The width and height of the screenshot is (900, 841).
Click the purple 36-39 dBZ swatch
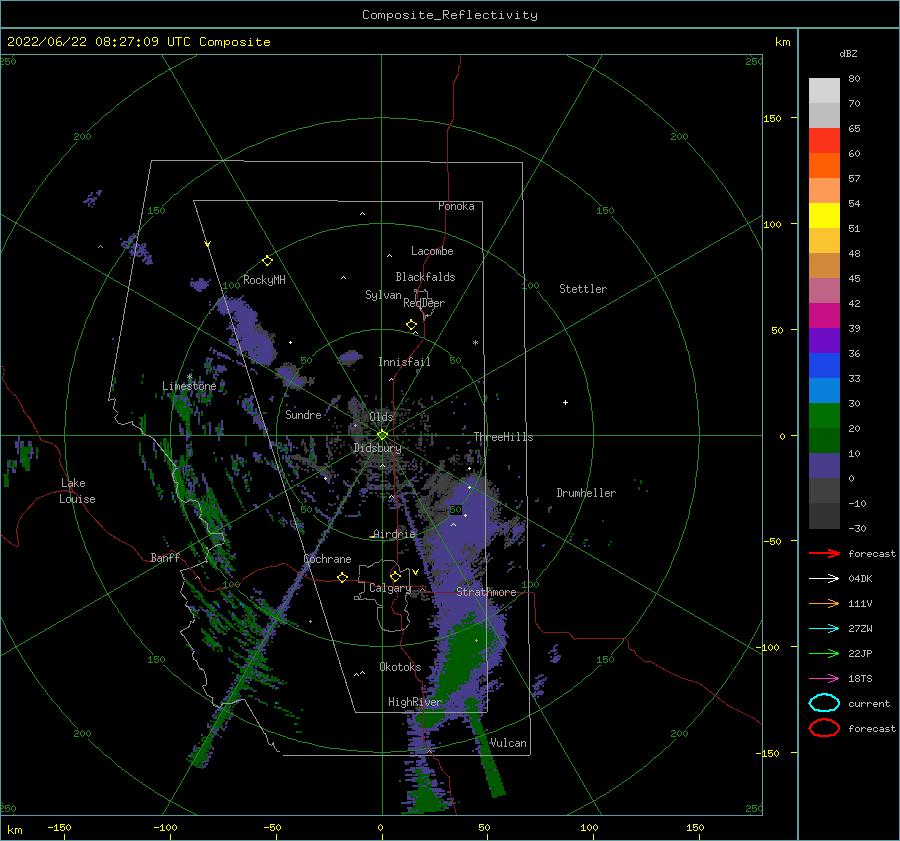click(x=824, y=340)
